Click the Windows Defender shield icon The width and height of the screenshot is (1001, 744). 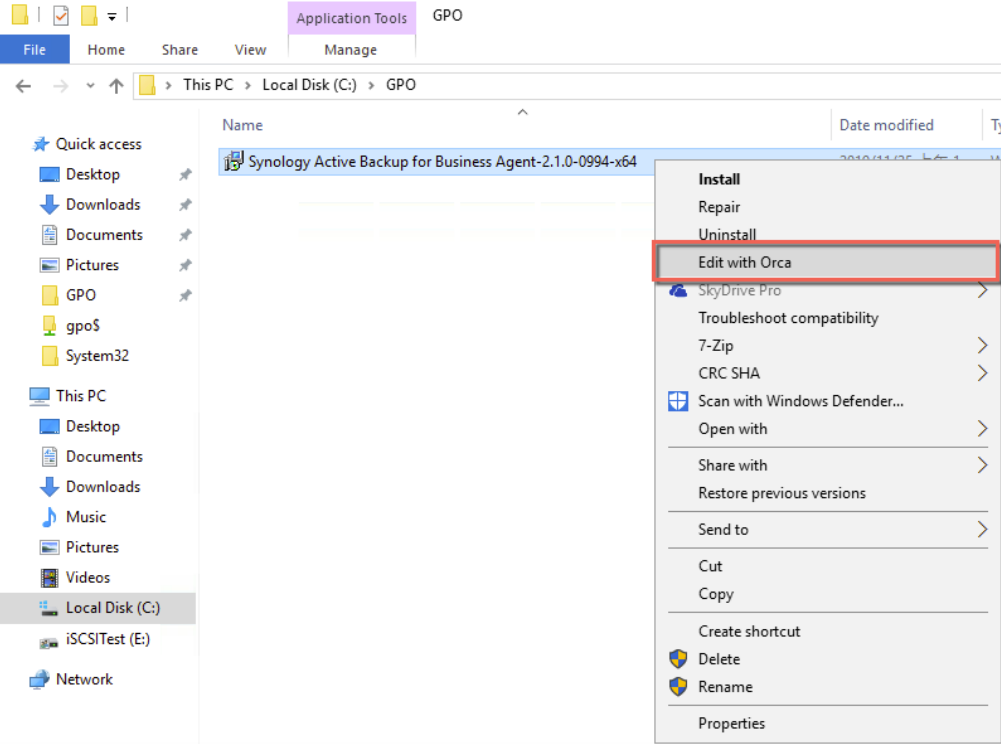pyautogui.click(x=678, y=401)
